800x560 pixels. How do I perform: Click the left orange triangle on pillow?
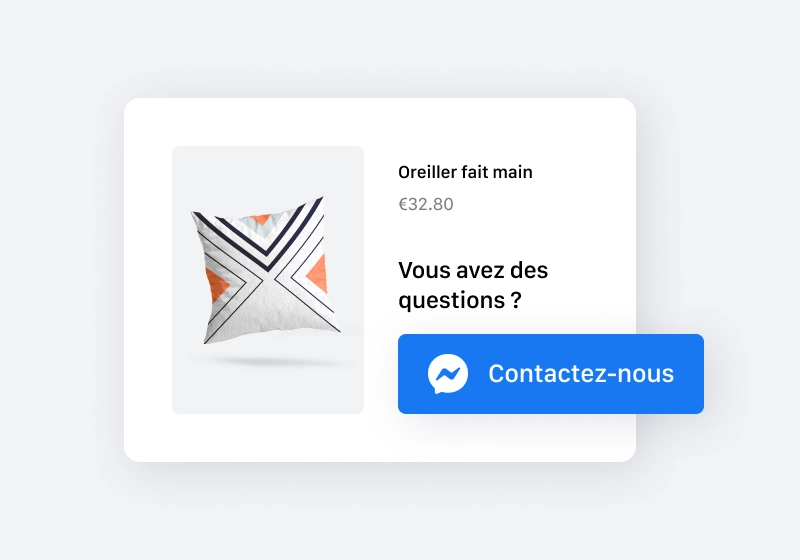(216, 285)
